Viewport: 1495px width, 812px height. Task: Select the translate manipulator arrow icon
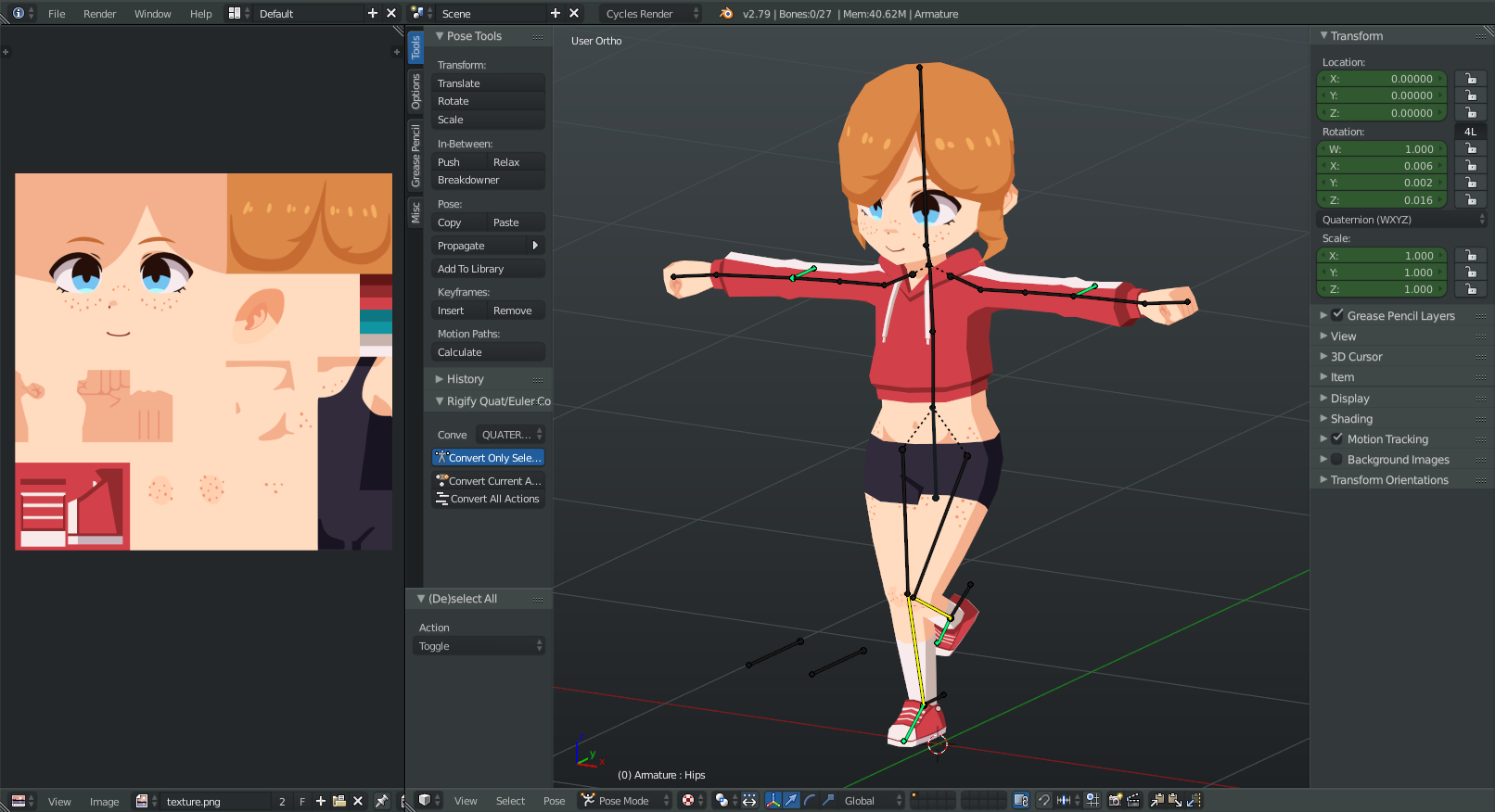(791, 800)
